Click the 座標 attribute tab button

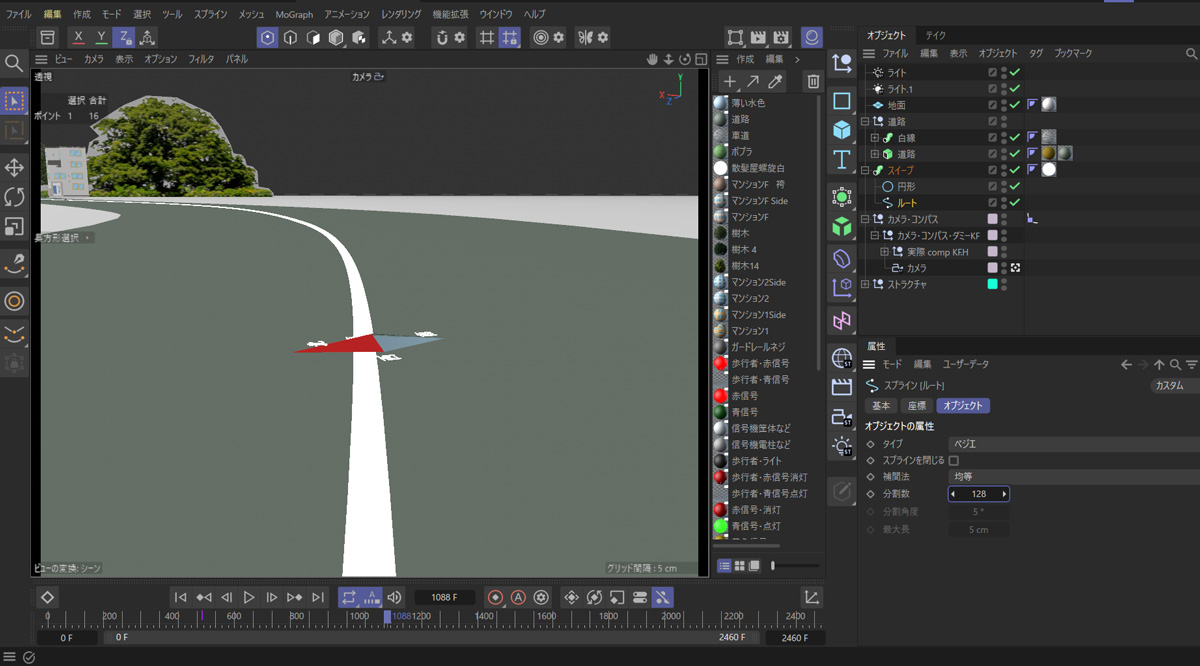pyautogui.click(x=916, y=406)
